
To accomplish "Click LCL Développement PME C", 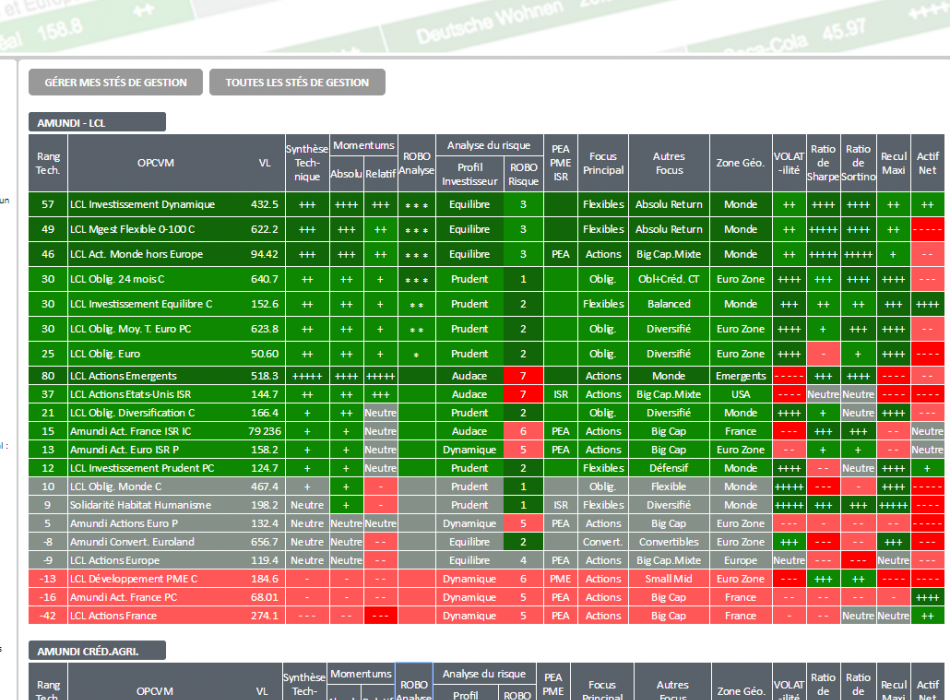I will coord(133,579).
